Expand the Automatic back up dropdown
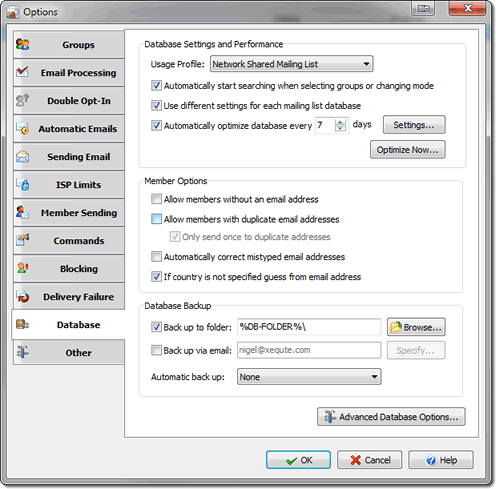This screenshot has width=496, height=489. coord(309,377)
